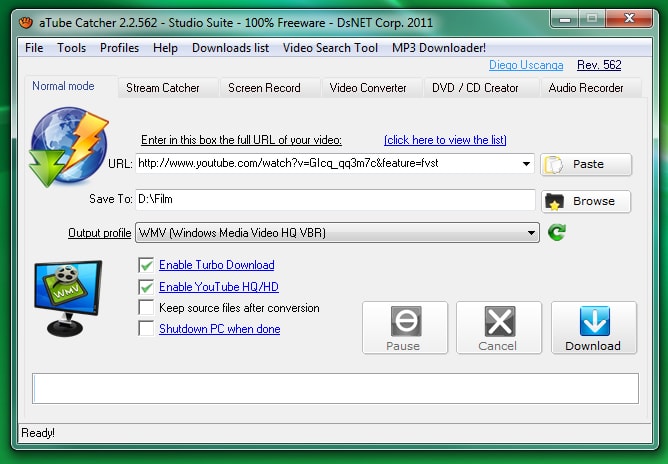Check Shutdown PC when done box

click(146, 329)
